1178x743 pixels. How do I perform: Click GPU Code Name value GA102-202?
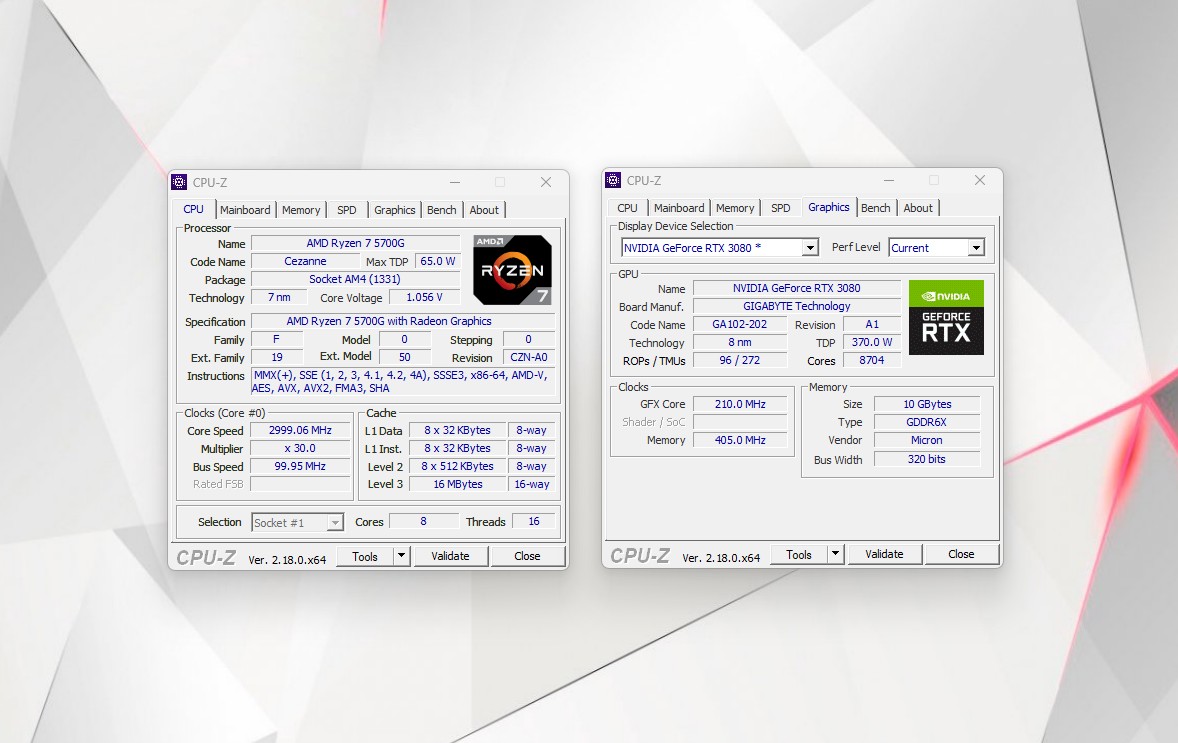740,325
